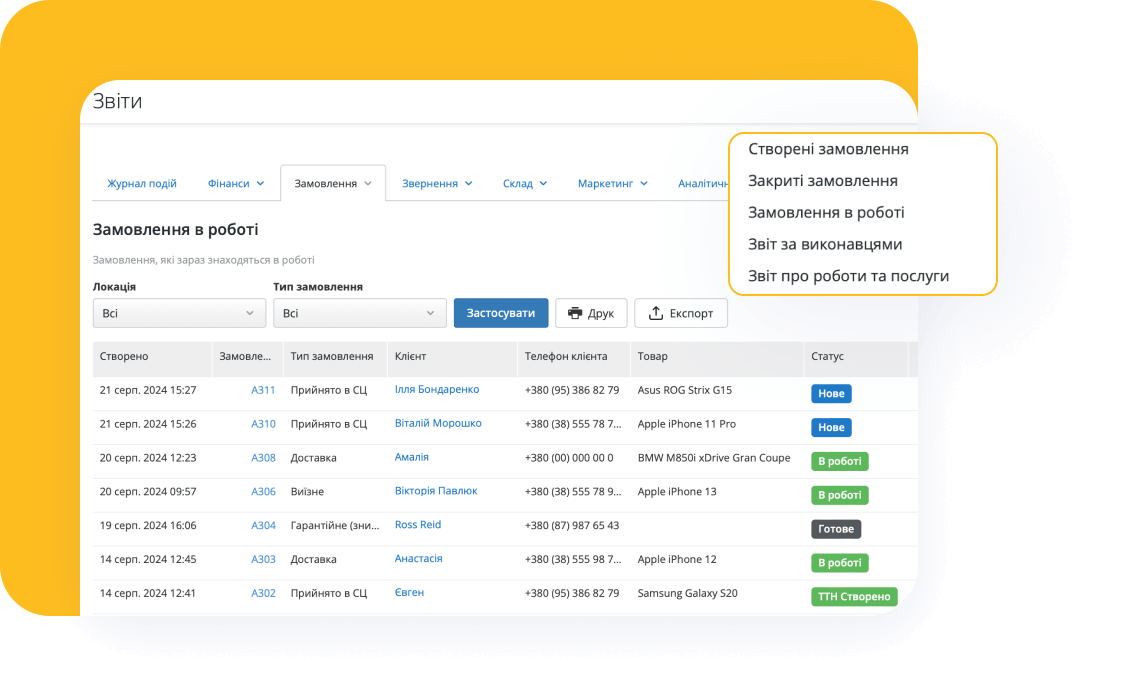
Task: Open client Вікторія Павлюк profile link
Action: (435, 491)
